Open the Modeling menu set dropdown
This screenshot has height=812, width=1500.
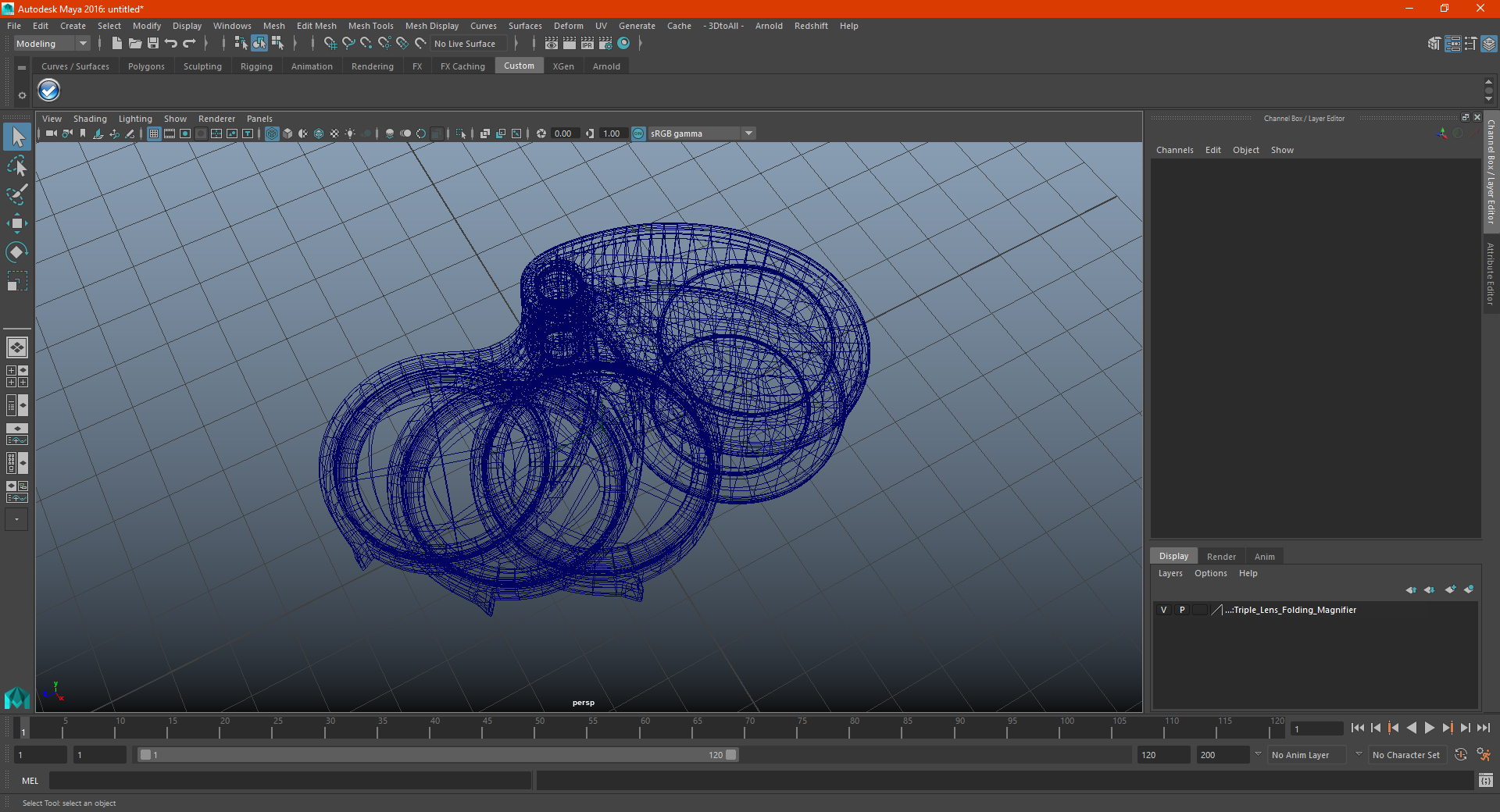coord(52,44)
